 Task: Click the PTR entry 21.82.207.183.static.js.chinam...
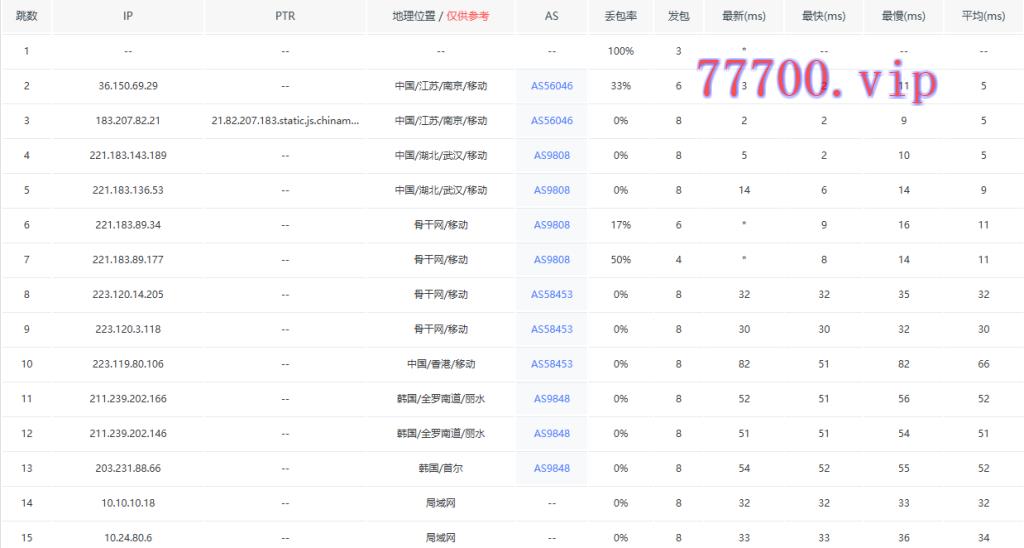coord(285,121)
